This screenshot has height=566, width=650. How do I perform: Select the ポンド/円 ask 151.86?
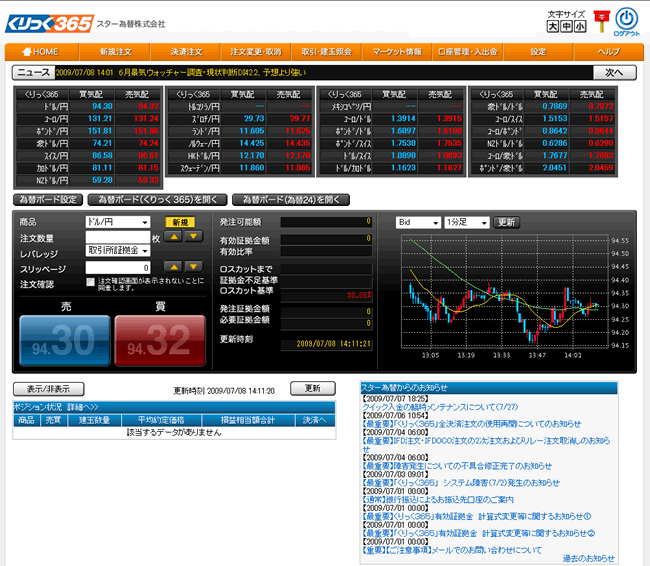(146, 131)
